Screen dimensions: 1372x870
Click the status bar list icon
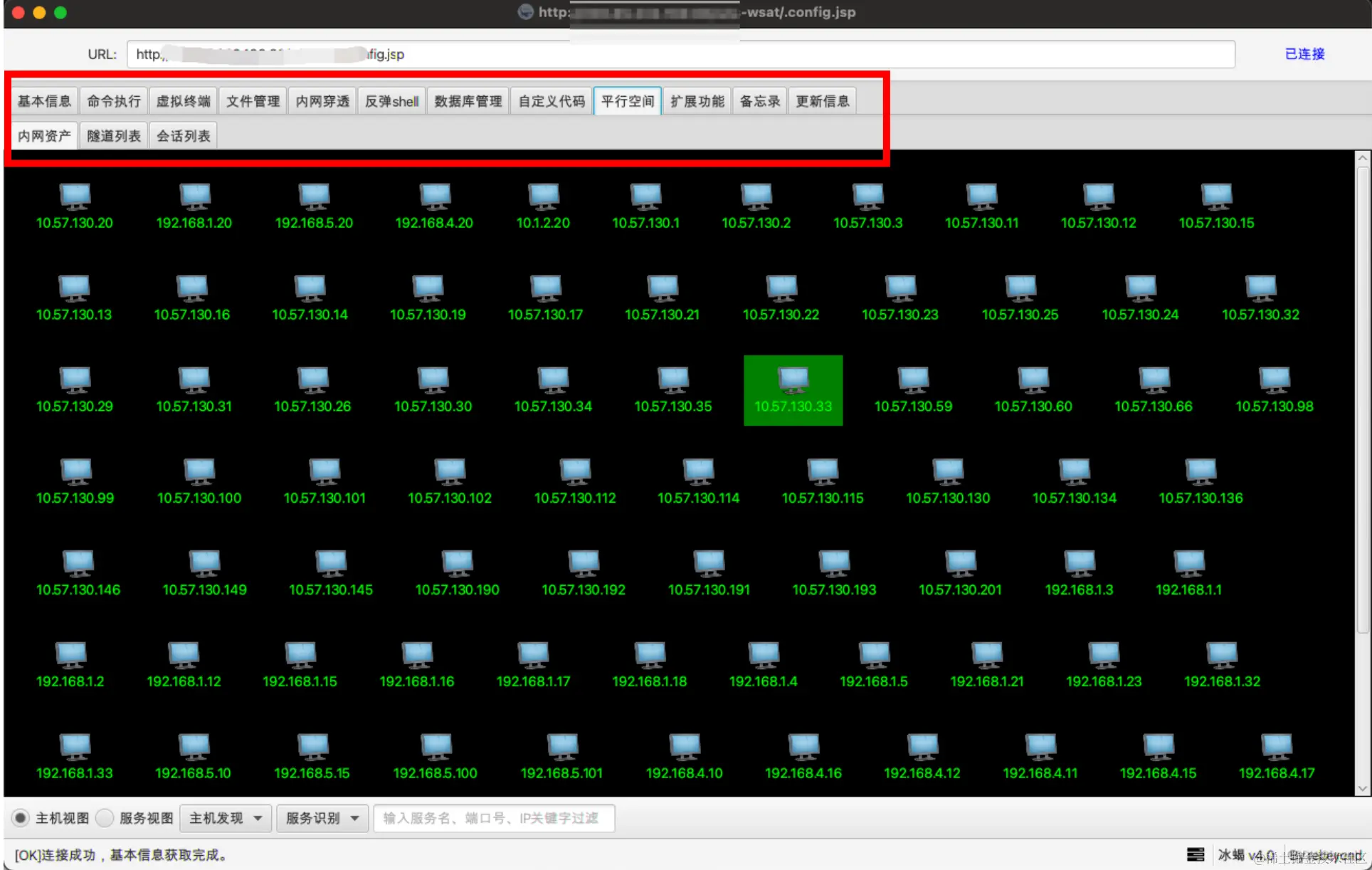(1196, 854)
